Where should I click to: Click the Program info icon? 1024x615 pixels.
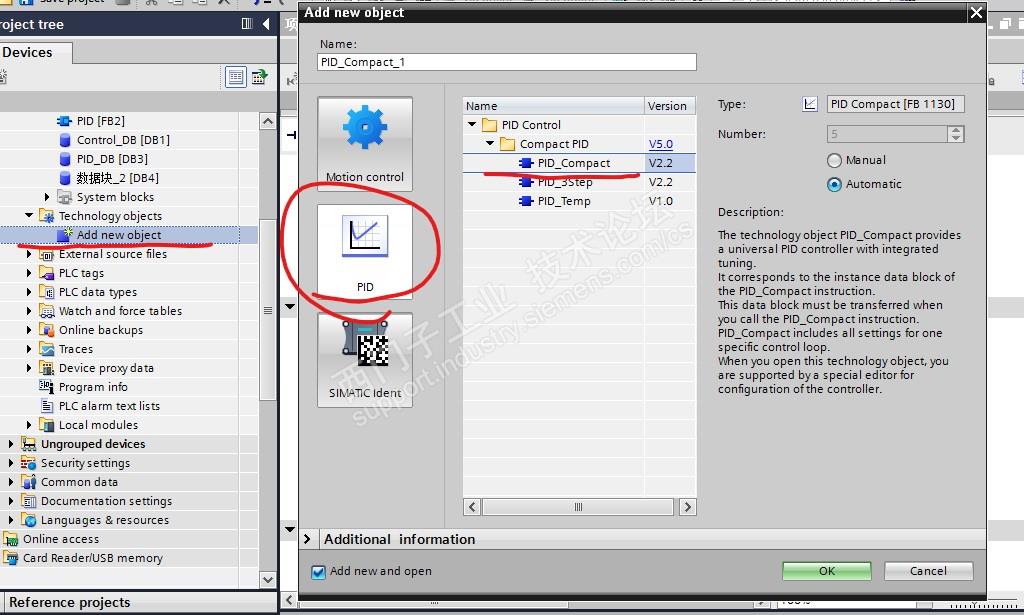pyautogui.click(x=46, y=386)
